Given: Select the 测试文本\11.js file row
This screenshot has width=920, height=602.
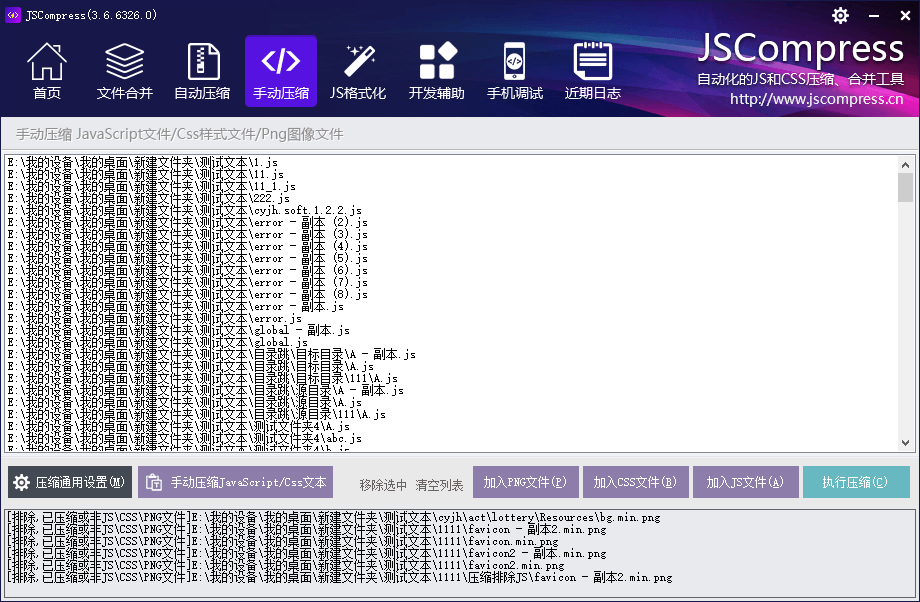Looking at the screenshot, I should point(146,174).
